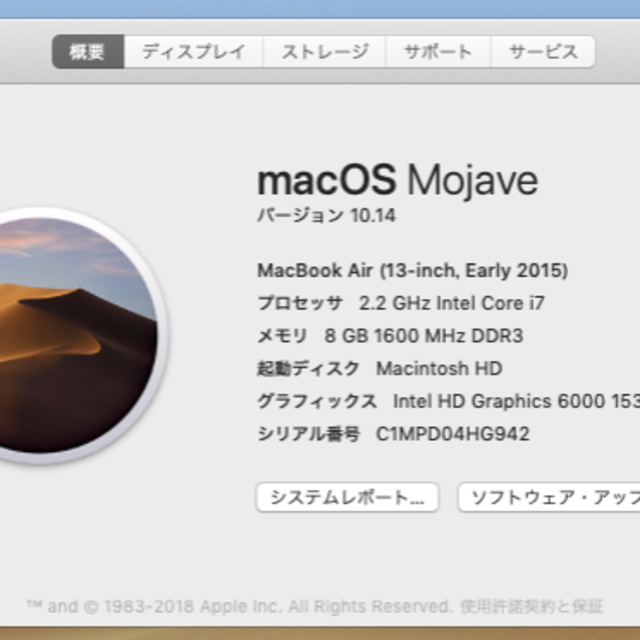Click the 起動ディスク label
Image resolution: width=640 pixels, height=640 pixels.
coord(308,369)
